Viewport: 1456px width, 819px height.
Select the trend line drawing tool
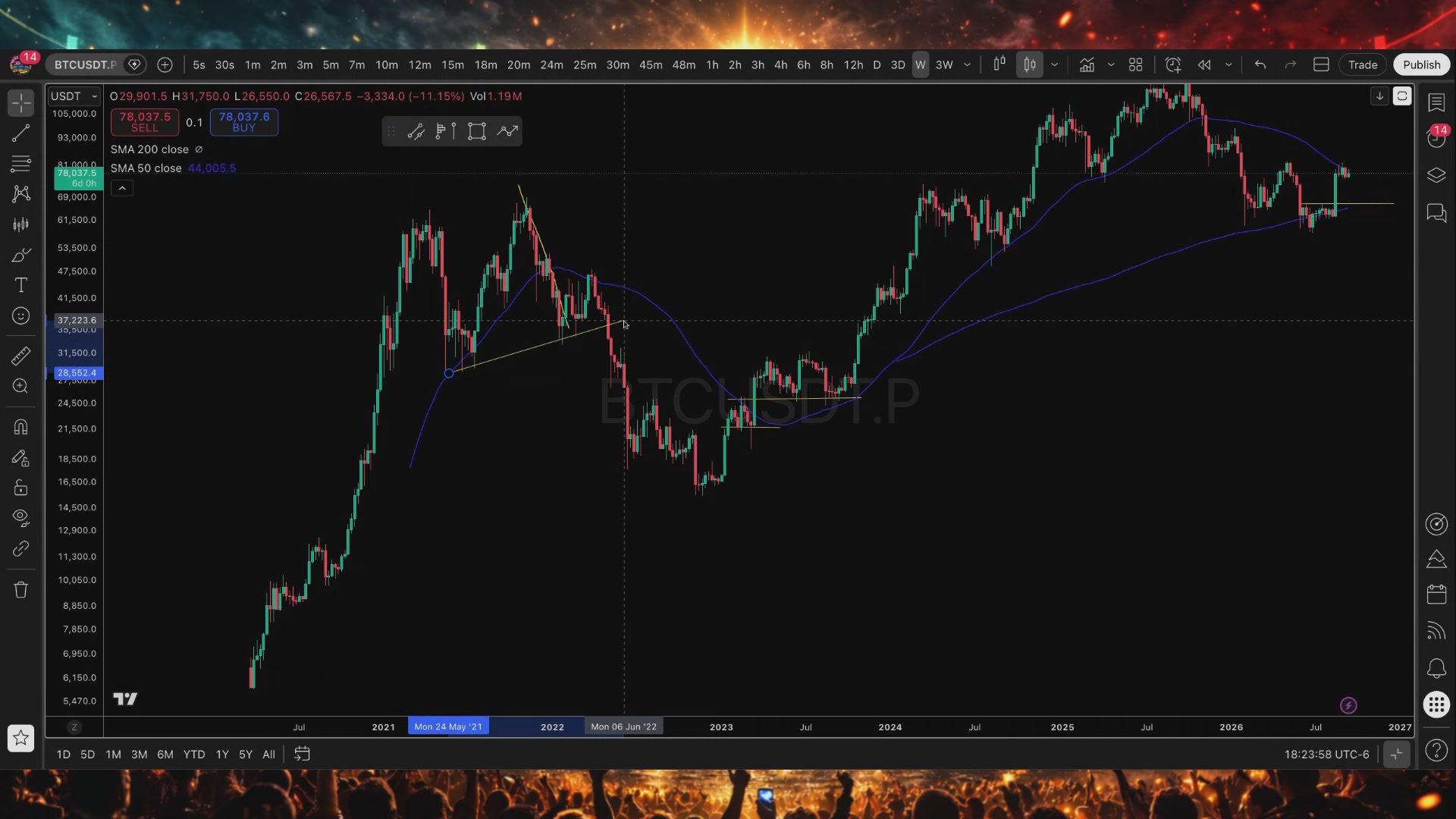coord(21,133)
